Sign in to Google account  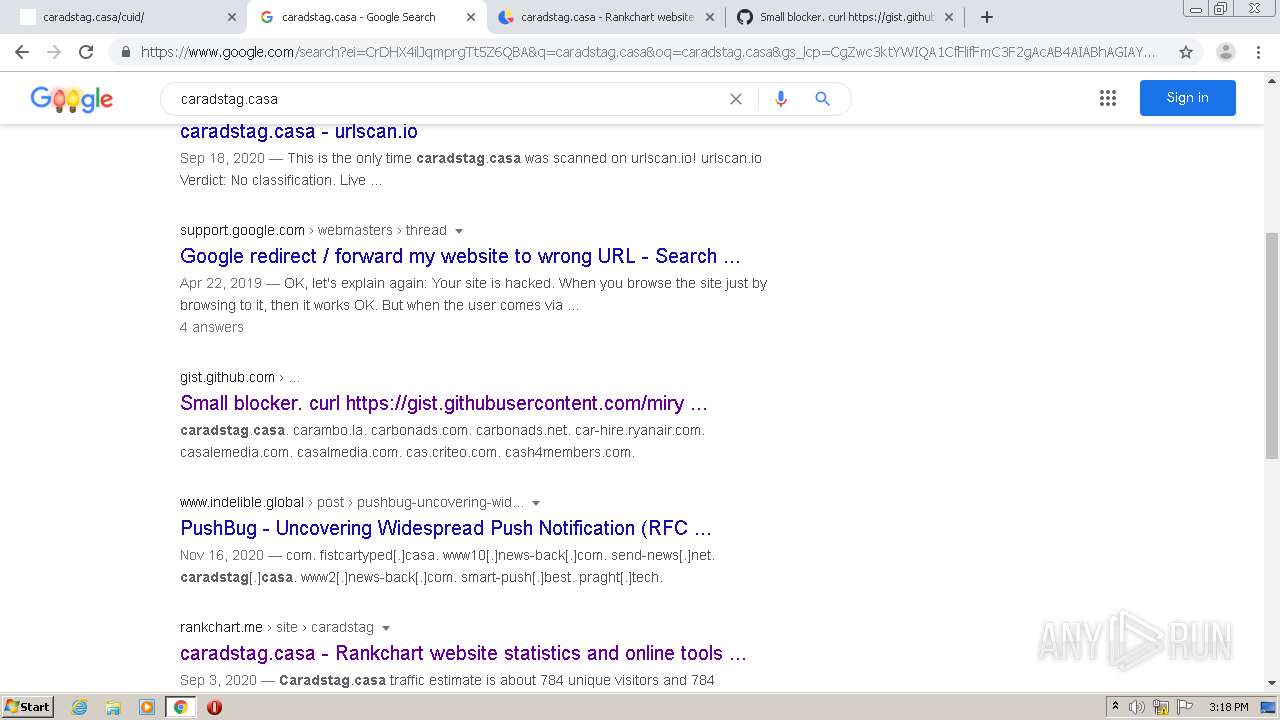point(1187,98)
